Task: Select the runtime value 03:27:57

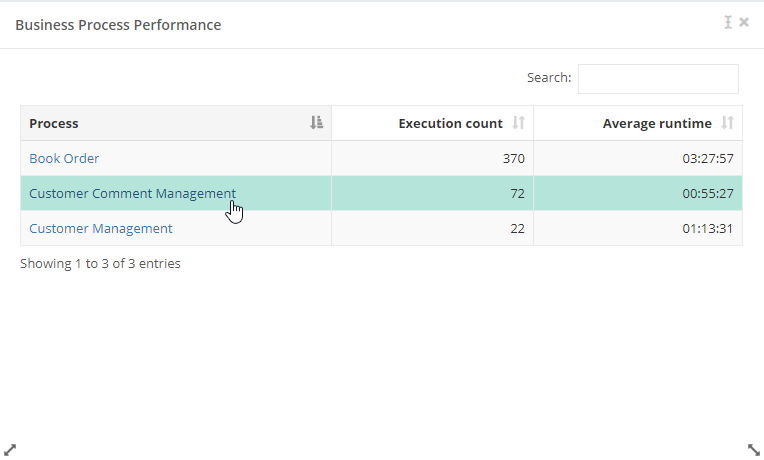Action: [x=707, y=158]
